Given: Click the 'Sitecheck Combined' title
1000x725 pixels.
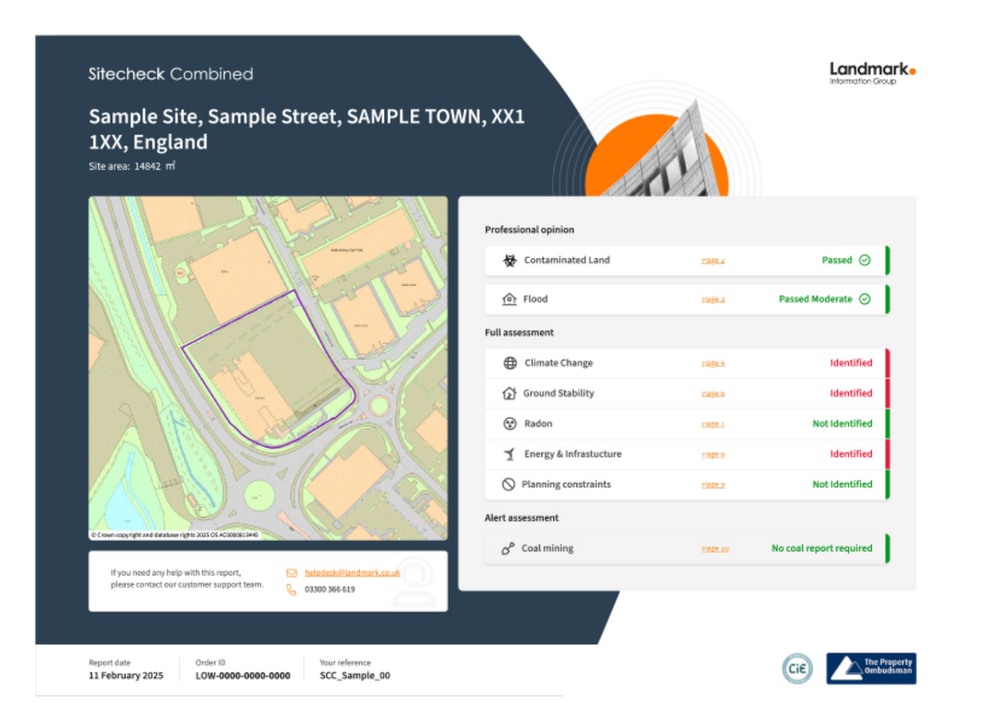Looking at the screenshot, I should point(170,74).
